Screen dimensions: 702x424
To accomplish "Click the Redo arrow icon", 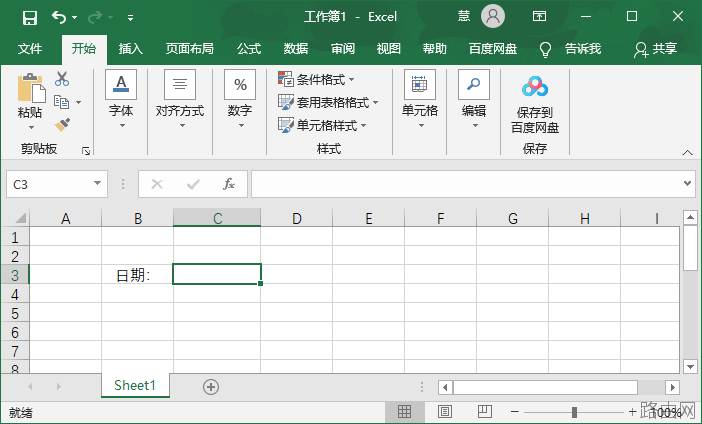I will click(x=95, y=17).
